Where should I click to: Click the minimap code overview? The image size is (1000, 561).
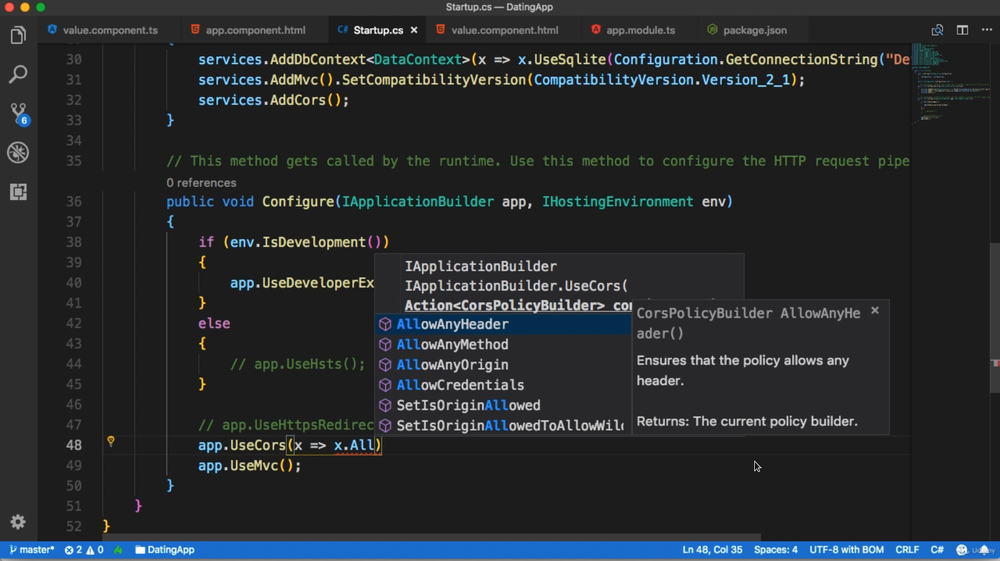coord(934,80)
